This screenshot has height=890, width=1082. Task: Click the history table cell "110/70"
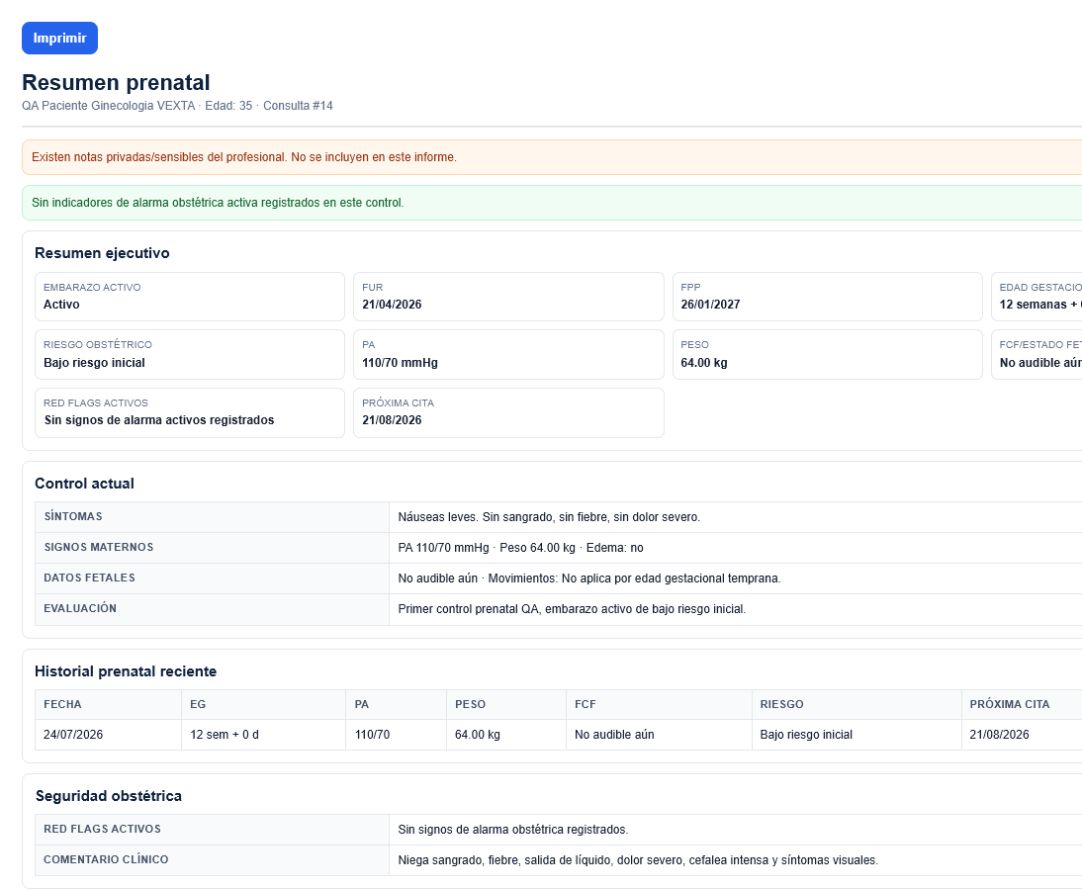tap(372, 735)
